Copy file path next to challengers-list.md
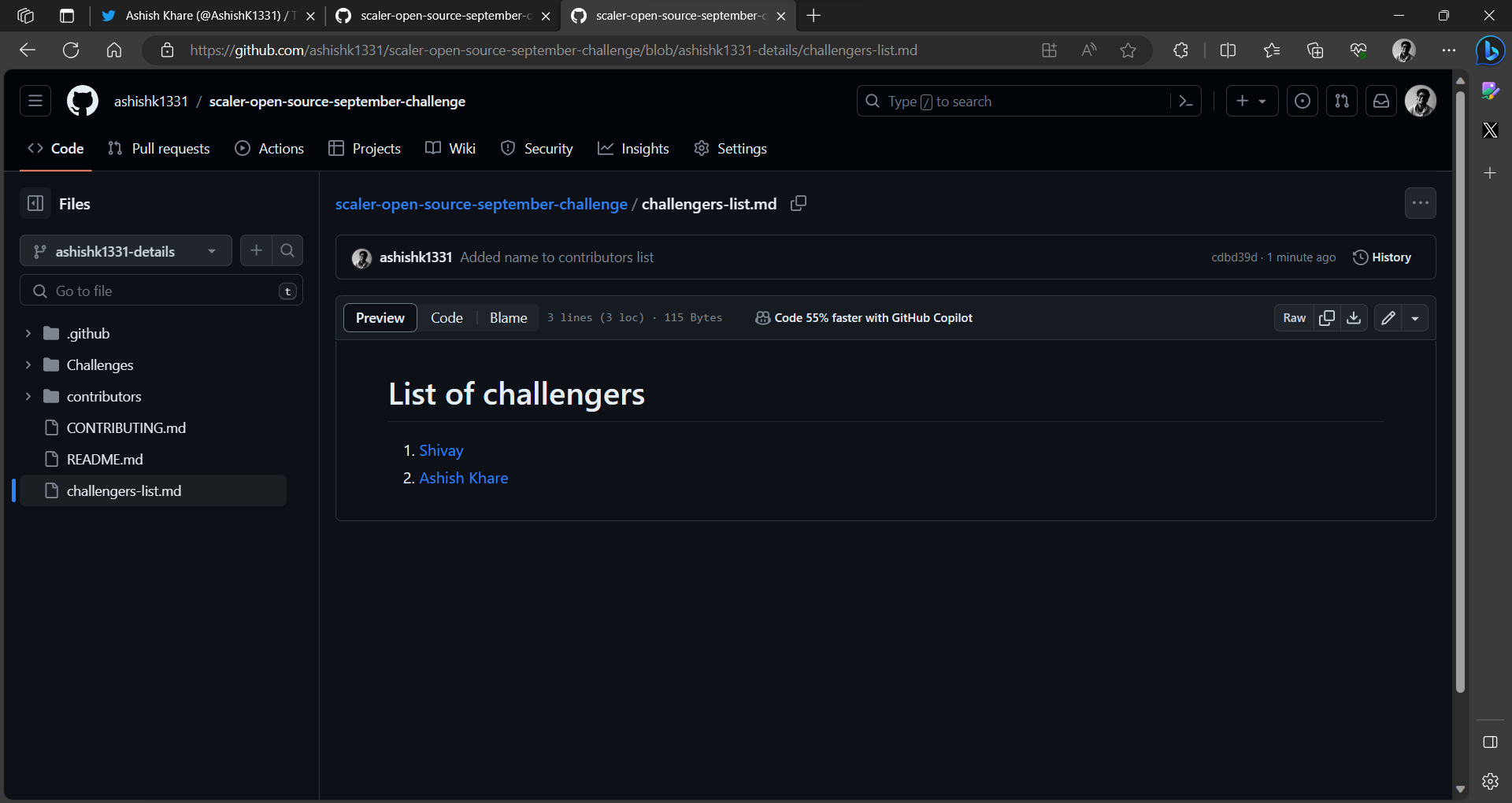 point(798,203)
